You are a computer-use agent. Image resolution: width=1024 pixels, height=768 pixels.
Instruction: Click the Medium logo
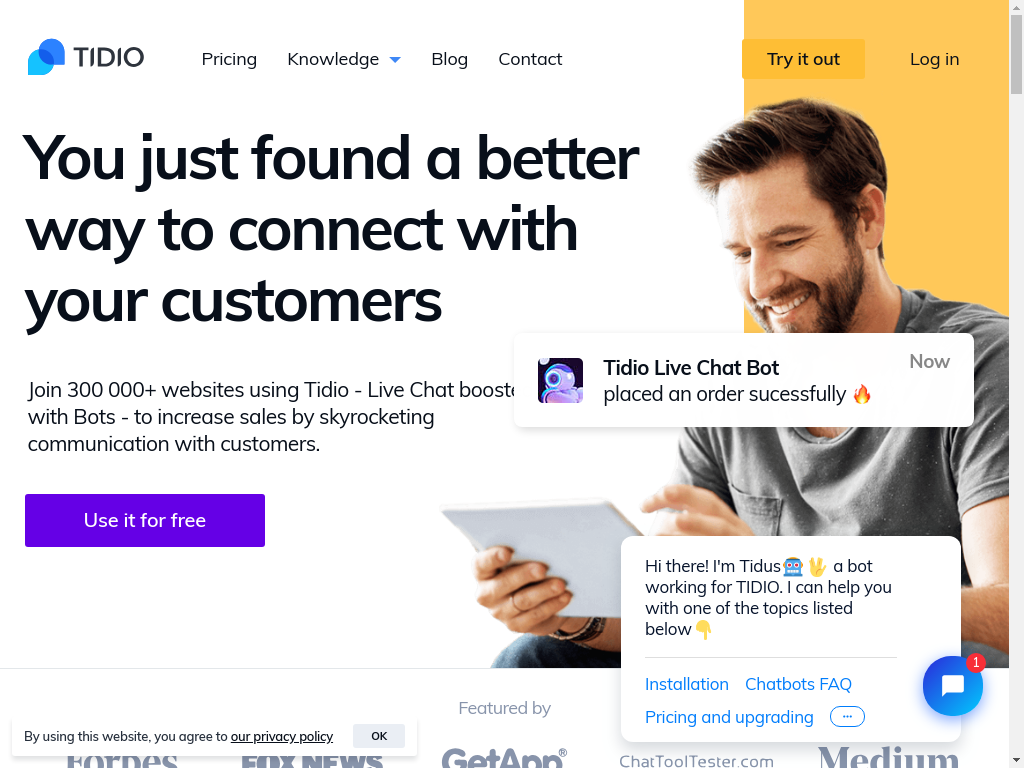pyautogui.click(x=888, y=756)
